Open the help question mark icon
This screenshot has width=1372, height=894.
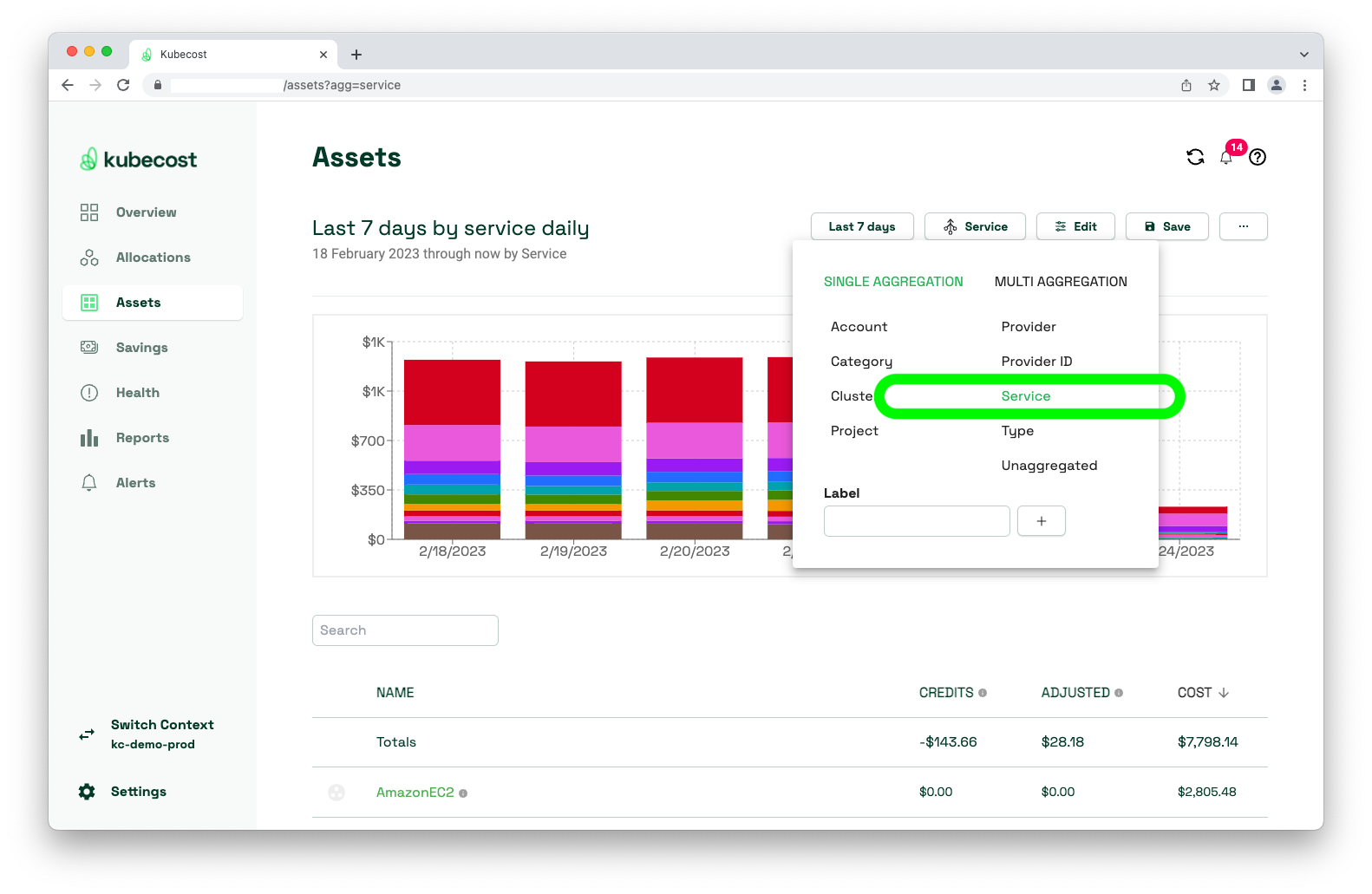pyautogui.click(x=1258, y=157)
